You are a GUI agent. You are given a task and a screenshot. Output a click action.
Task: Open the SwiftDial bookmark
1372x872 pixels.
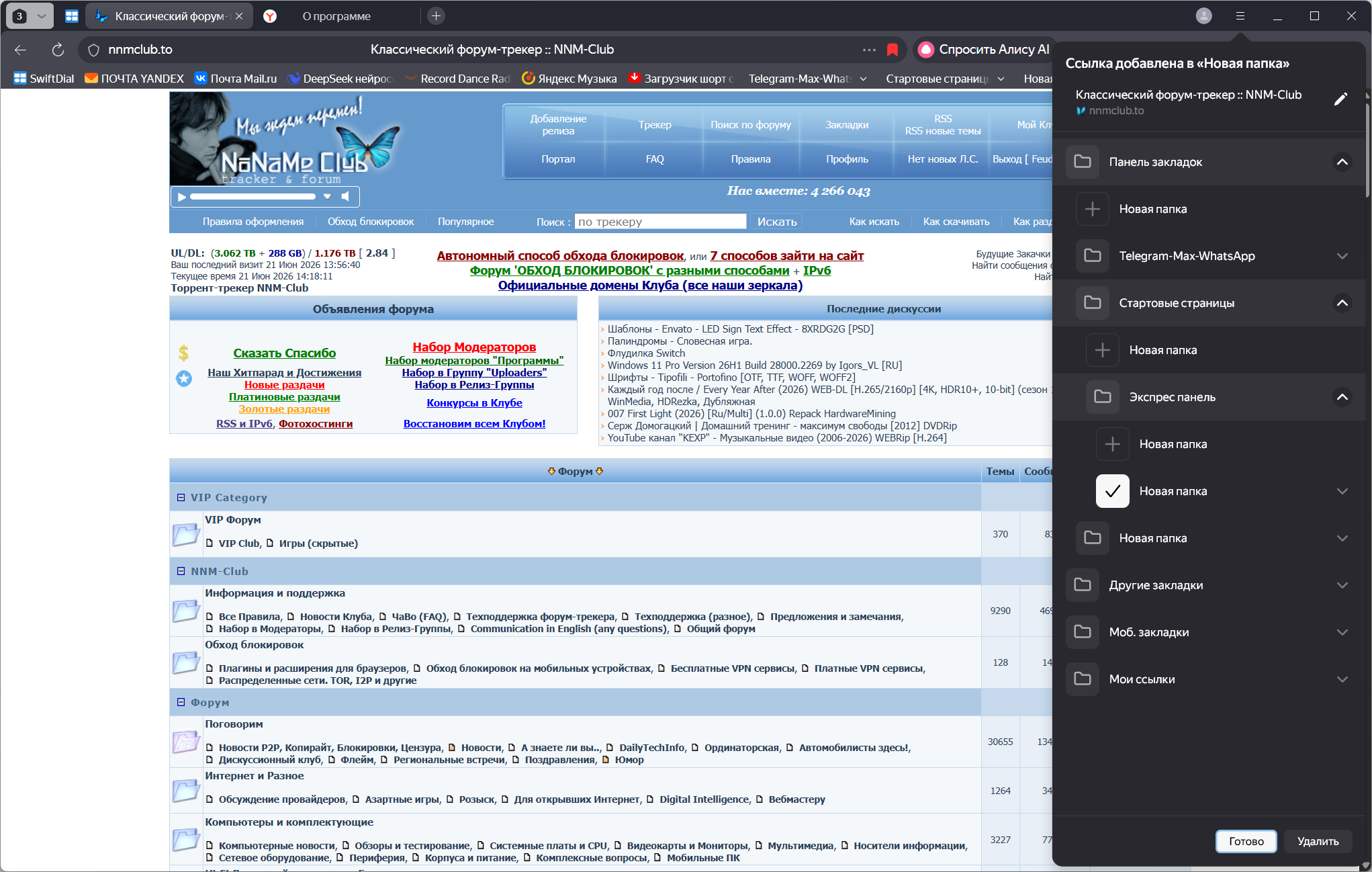point(44,79)
